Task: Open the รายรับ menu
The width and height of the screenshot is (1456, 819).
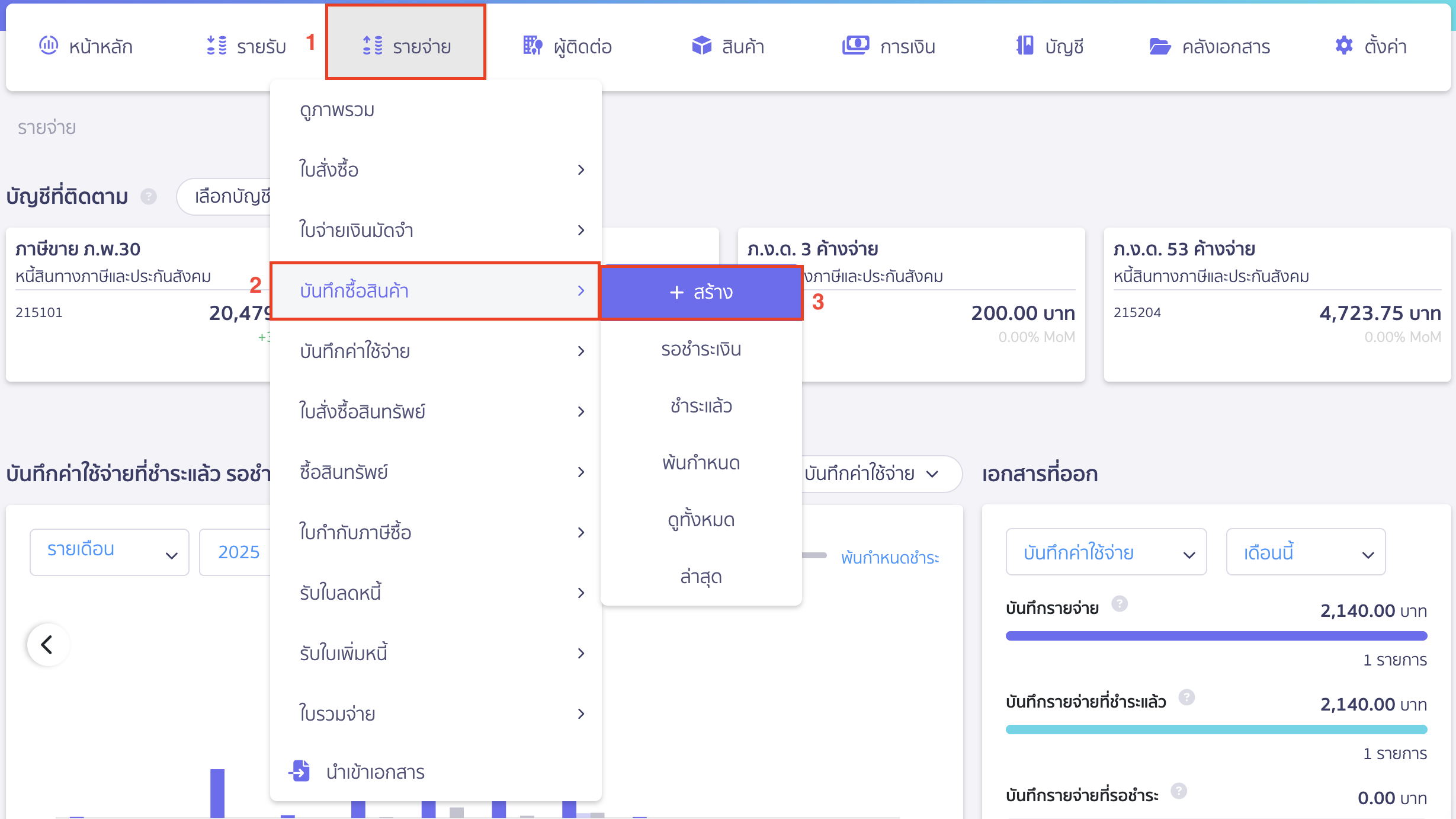Action: (246, 46)
